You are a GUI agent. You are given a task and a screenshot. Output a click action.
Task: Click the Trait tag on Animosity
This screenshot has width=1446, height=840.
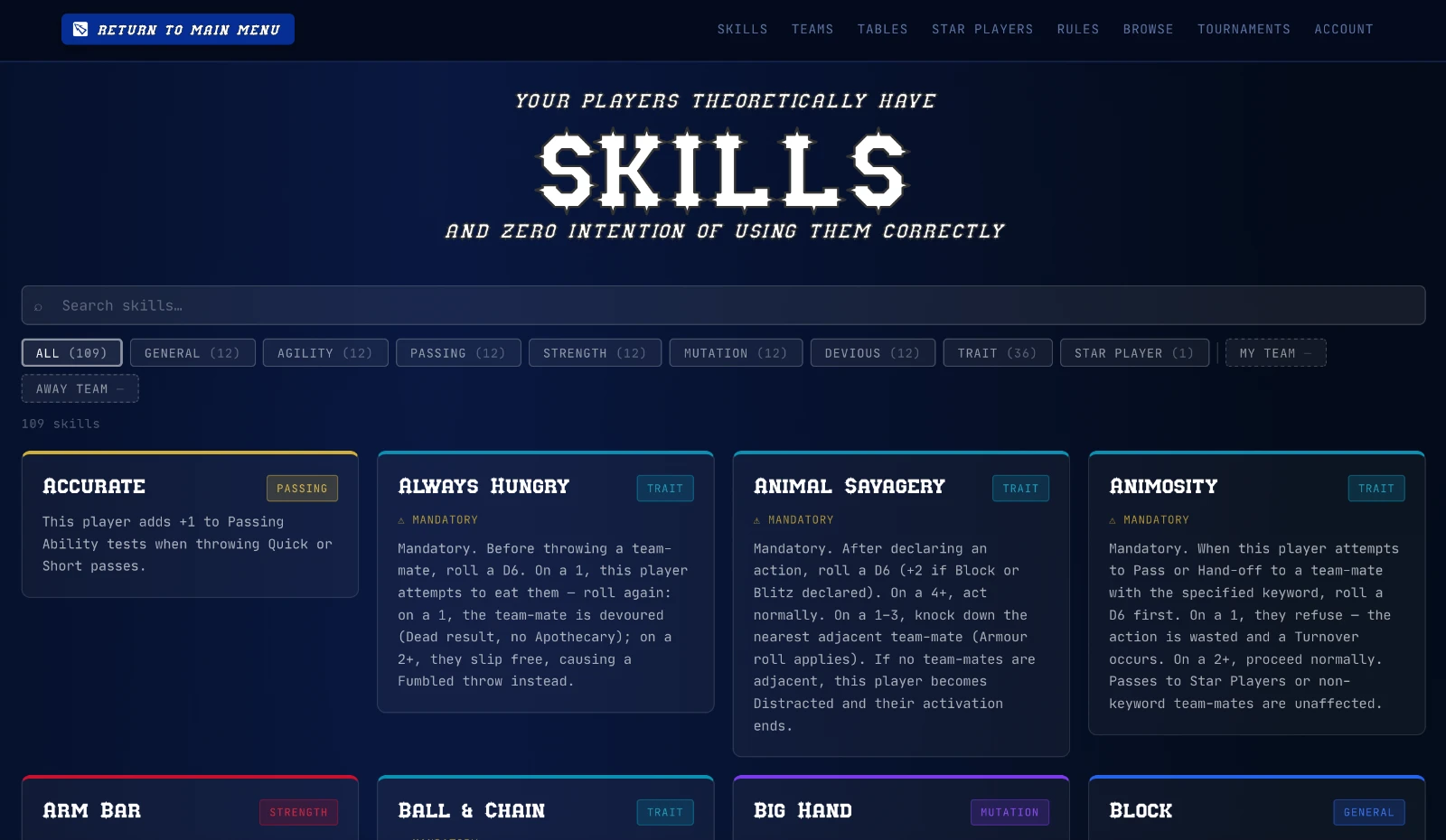(x=1376, y=488)
